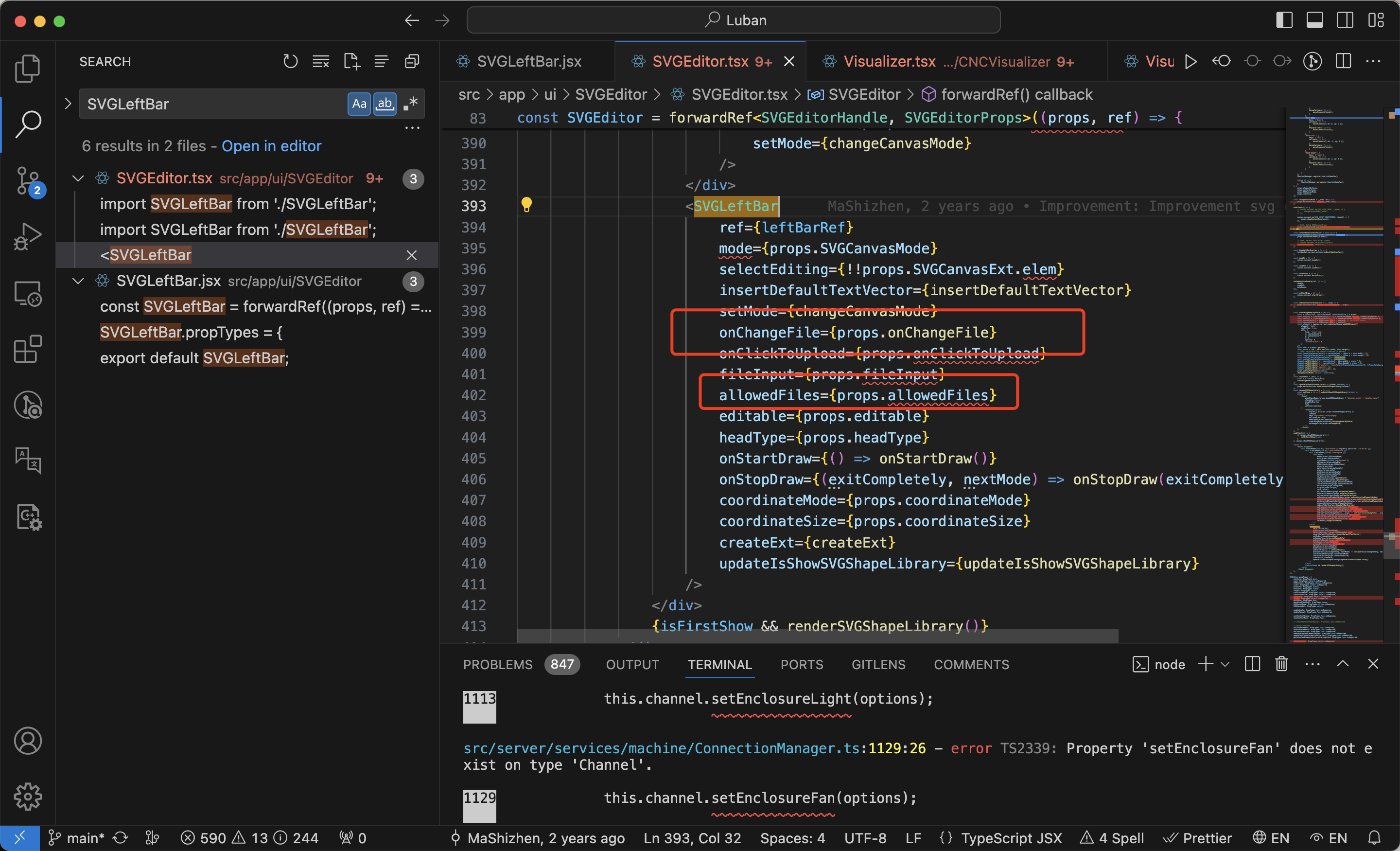Collapse SVGLeftBar.jsx search results group
This screenshot has width=1400, height=851.
[78, 281]
